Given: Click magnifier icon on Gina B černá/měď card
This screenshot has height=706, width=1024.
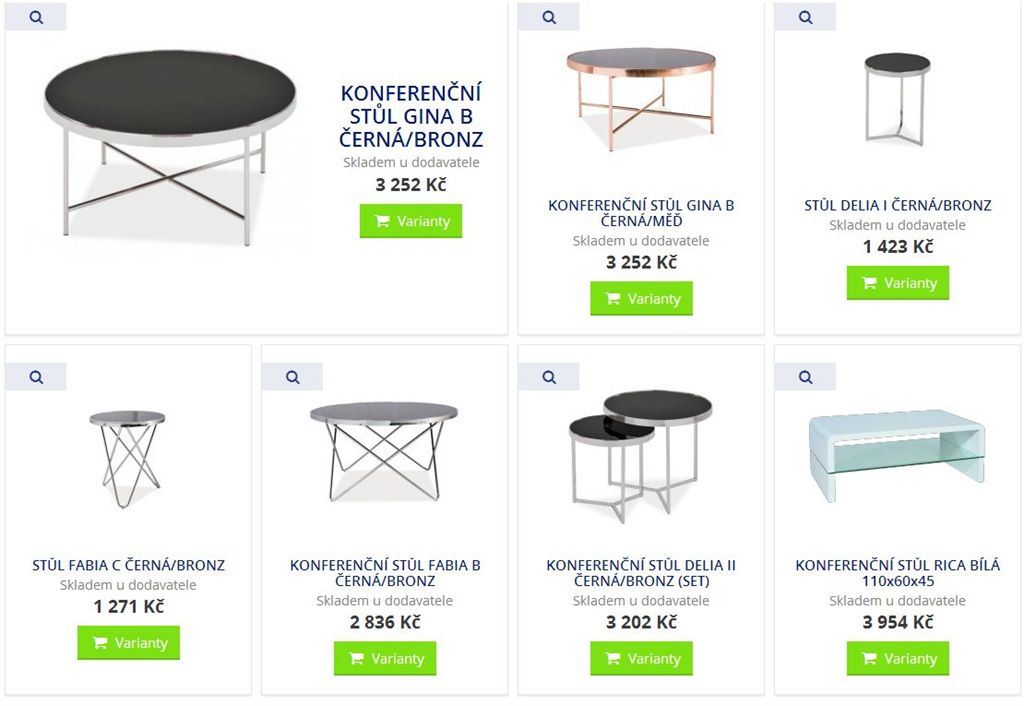Looking at the screenshot, I should [549, 17].
